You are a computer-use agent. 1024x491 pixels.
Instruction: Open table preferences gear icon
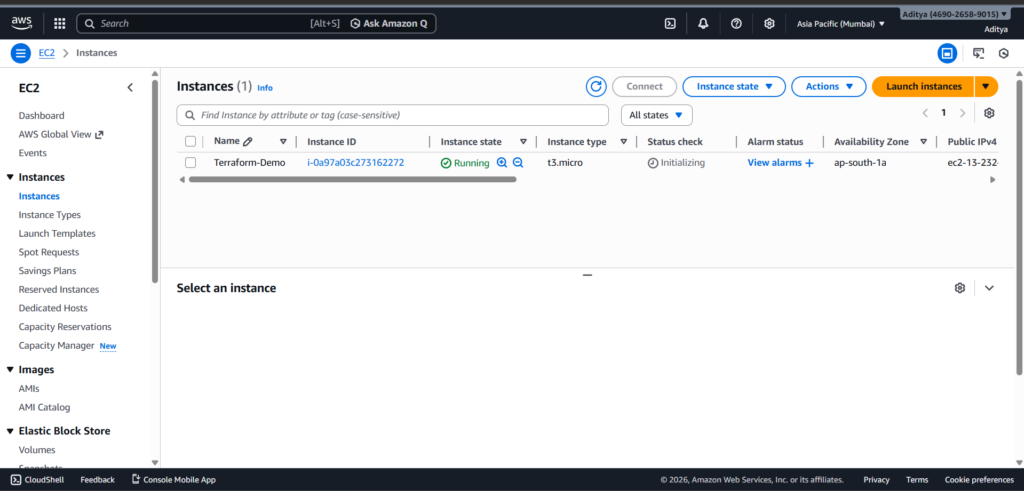989,114
